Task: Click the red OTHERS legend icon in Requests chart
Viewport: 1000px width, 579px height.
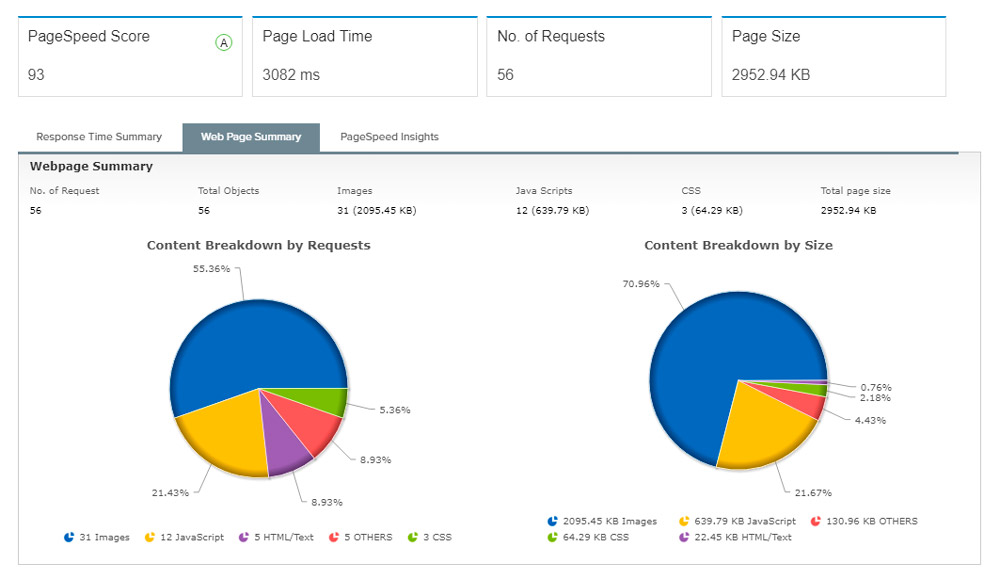Action: pyautogui.click(x=333, y=537)
